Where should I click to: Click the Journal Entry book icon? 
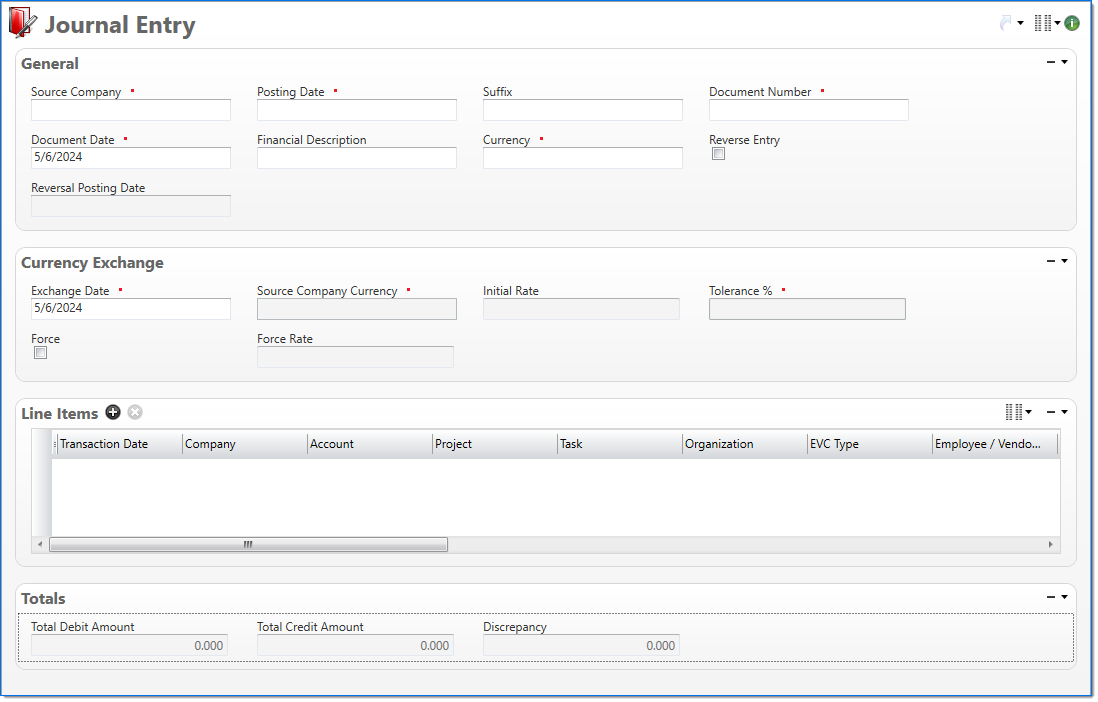point(23,24)
